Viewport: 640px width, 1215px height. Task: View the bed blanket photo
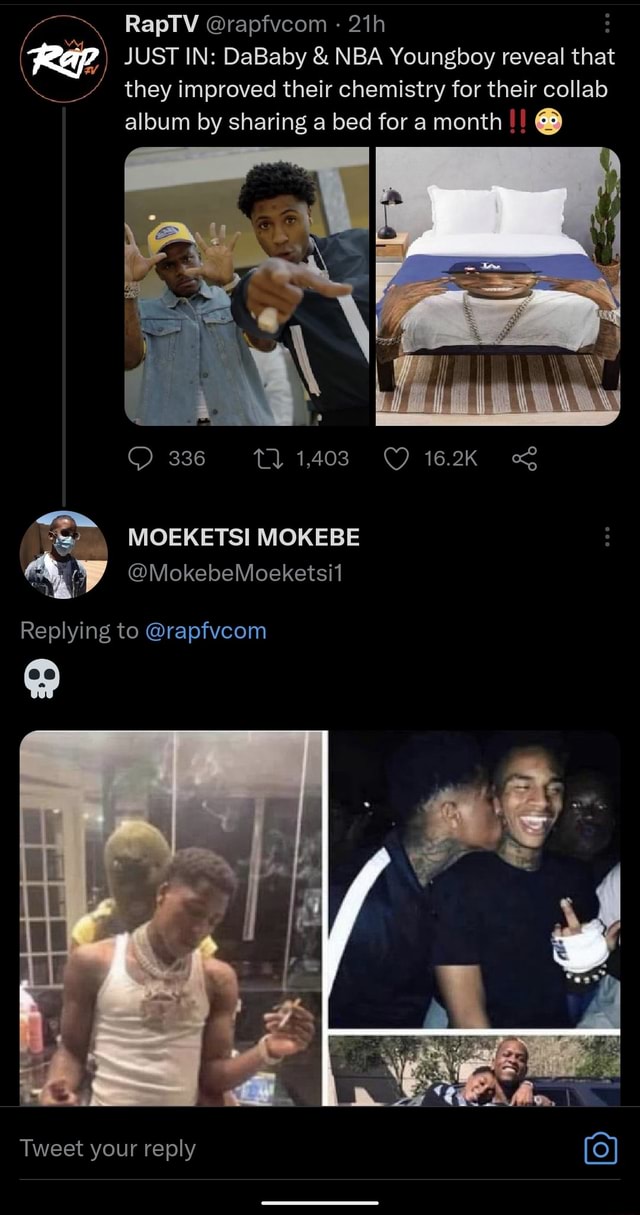tap(498, 286)
